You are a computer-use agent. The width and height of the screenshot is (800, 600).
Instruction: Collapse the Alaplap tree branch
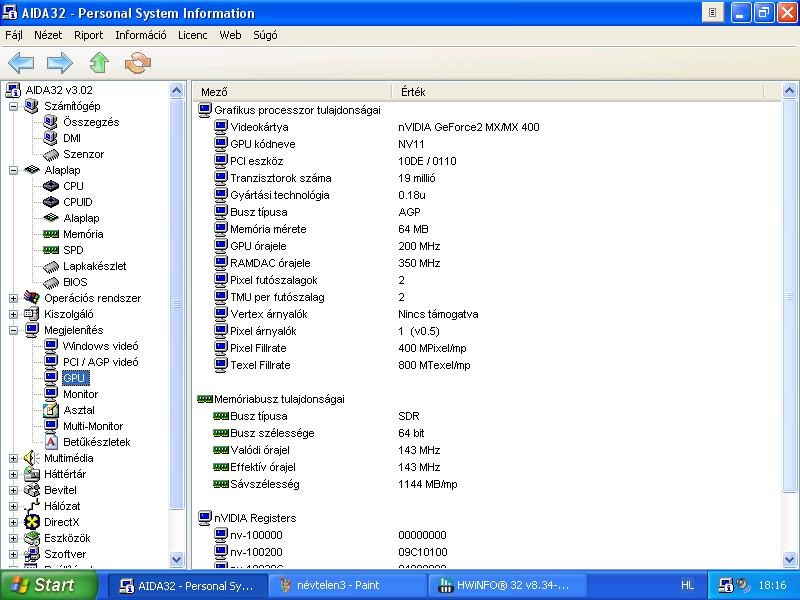(14, 170)
